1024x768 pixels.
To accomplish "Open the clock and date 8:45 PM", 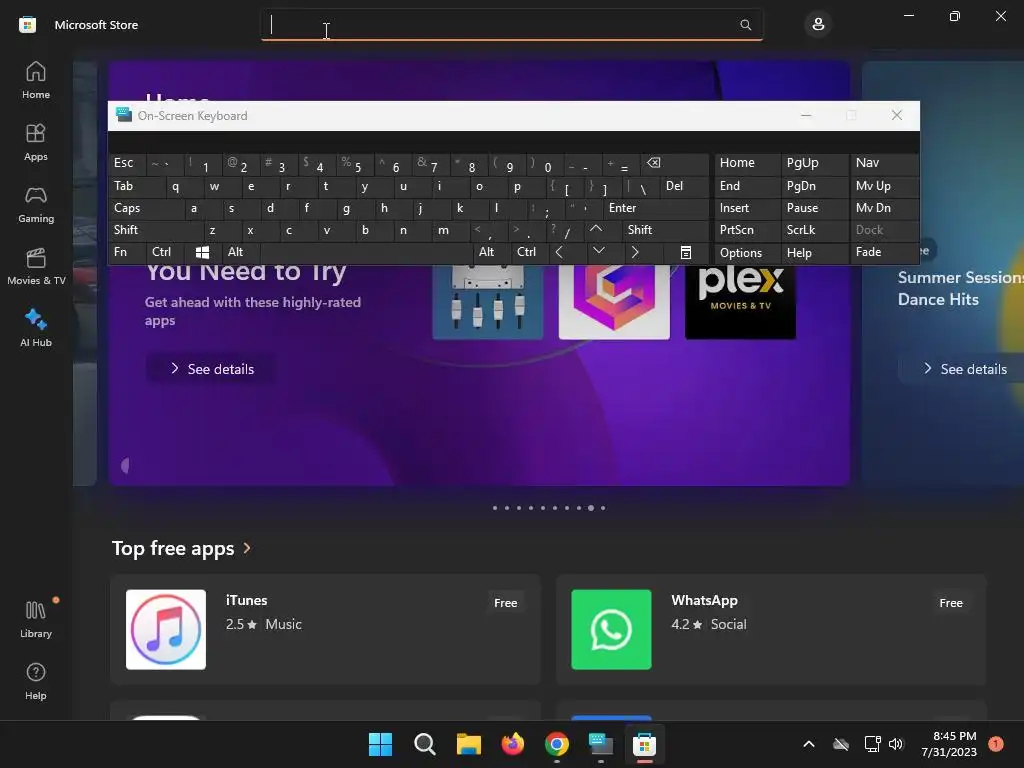I will click(x=950, y=744).
